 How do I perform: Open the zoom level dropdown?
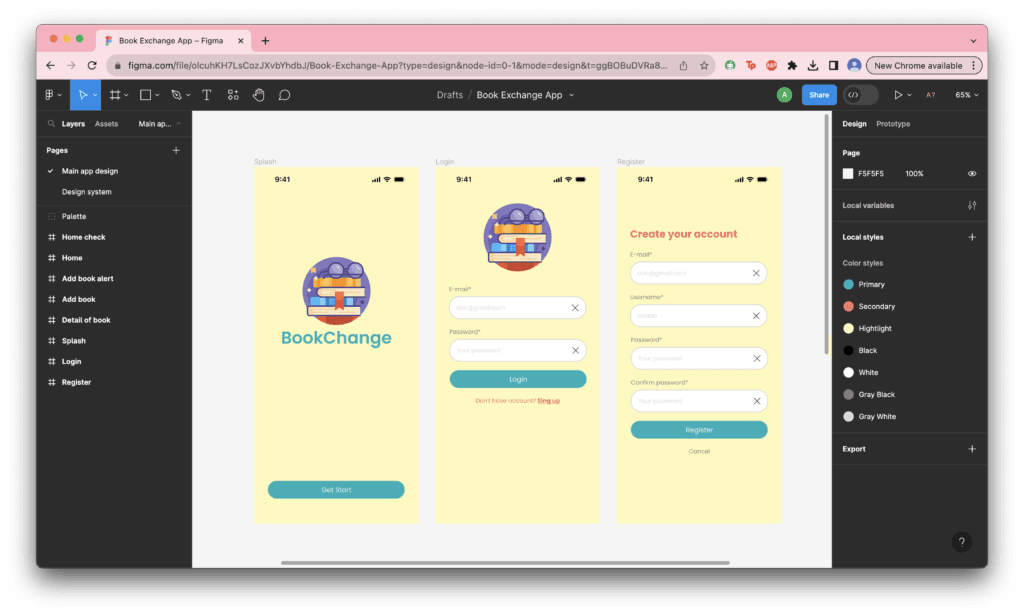coord(964,94)
